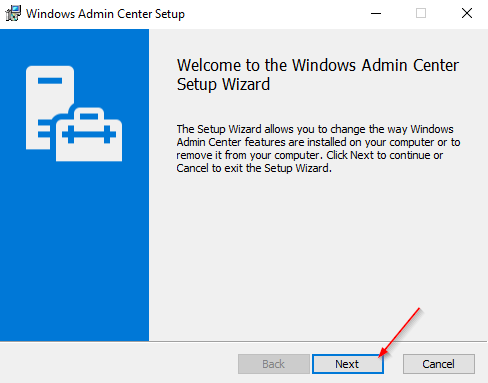Click the blue drive slot on the server tower
The width and height of the screenshot is (488, 383).
pos(50,80)
